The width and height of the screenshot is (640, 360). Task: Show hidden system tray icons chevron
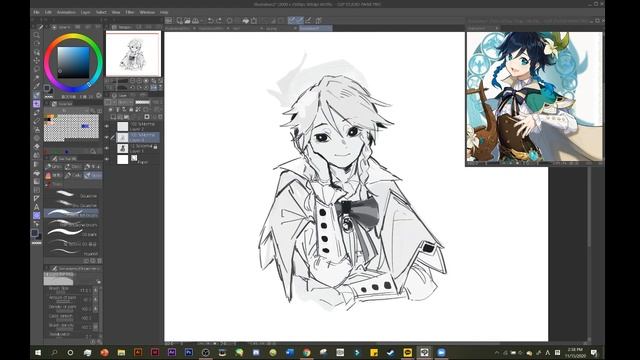[x=497, y=353]
